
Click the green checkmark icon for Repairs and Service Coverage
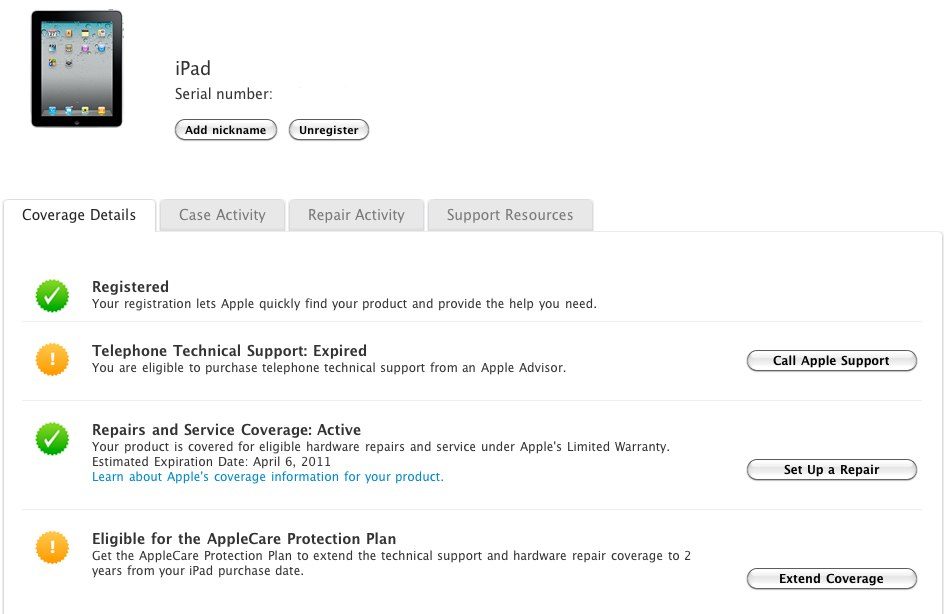[x=52, y=438]
